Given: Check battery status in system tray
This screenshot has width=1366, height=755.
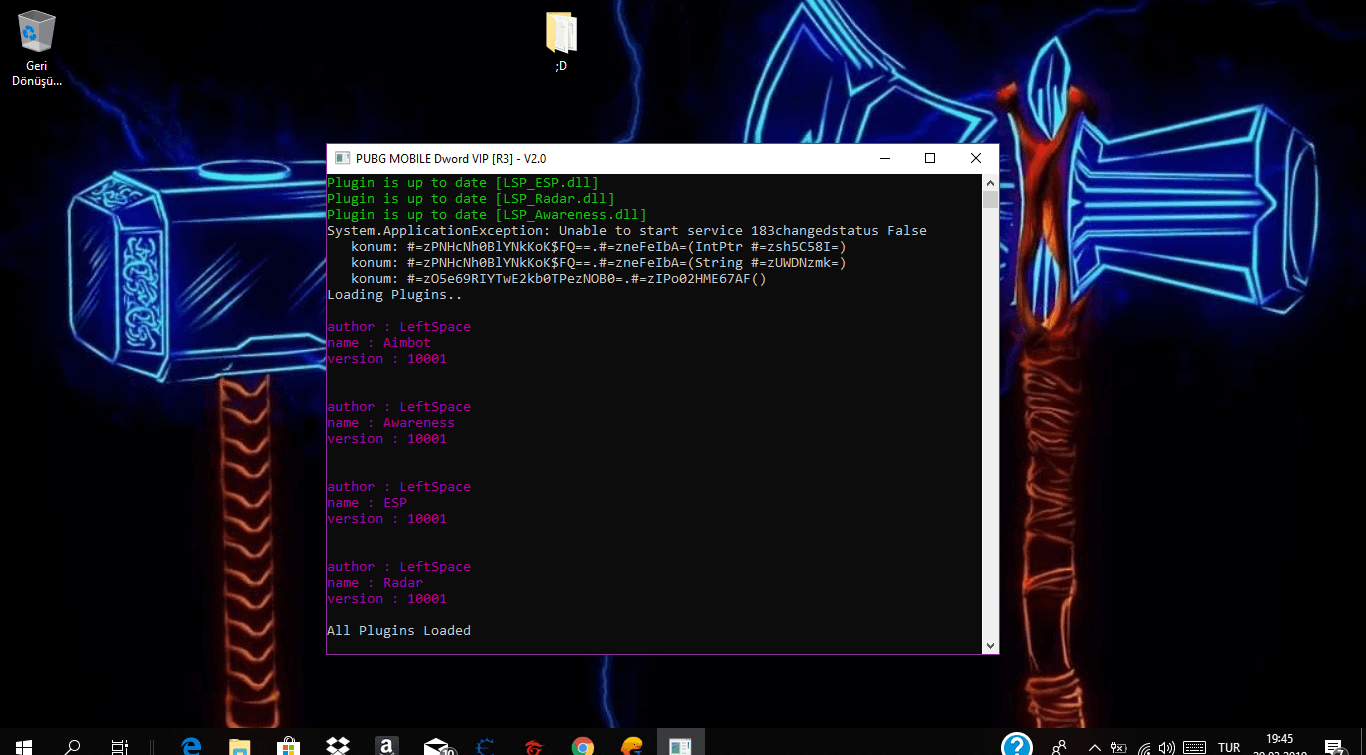Looking at the screenshot, I should pyautogui.click(x=1120, y=748).
